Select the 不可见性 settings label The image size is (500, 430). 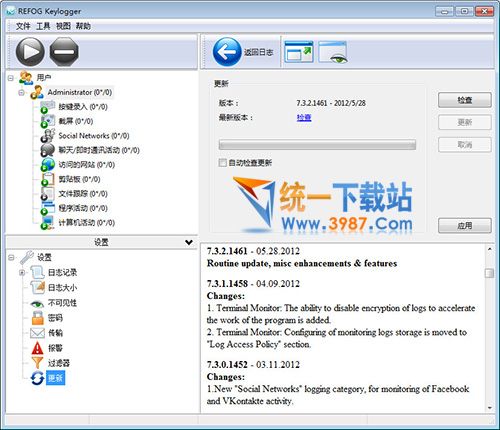point(62,303)
